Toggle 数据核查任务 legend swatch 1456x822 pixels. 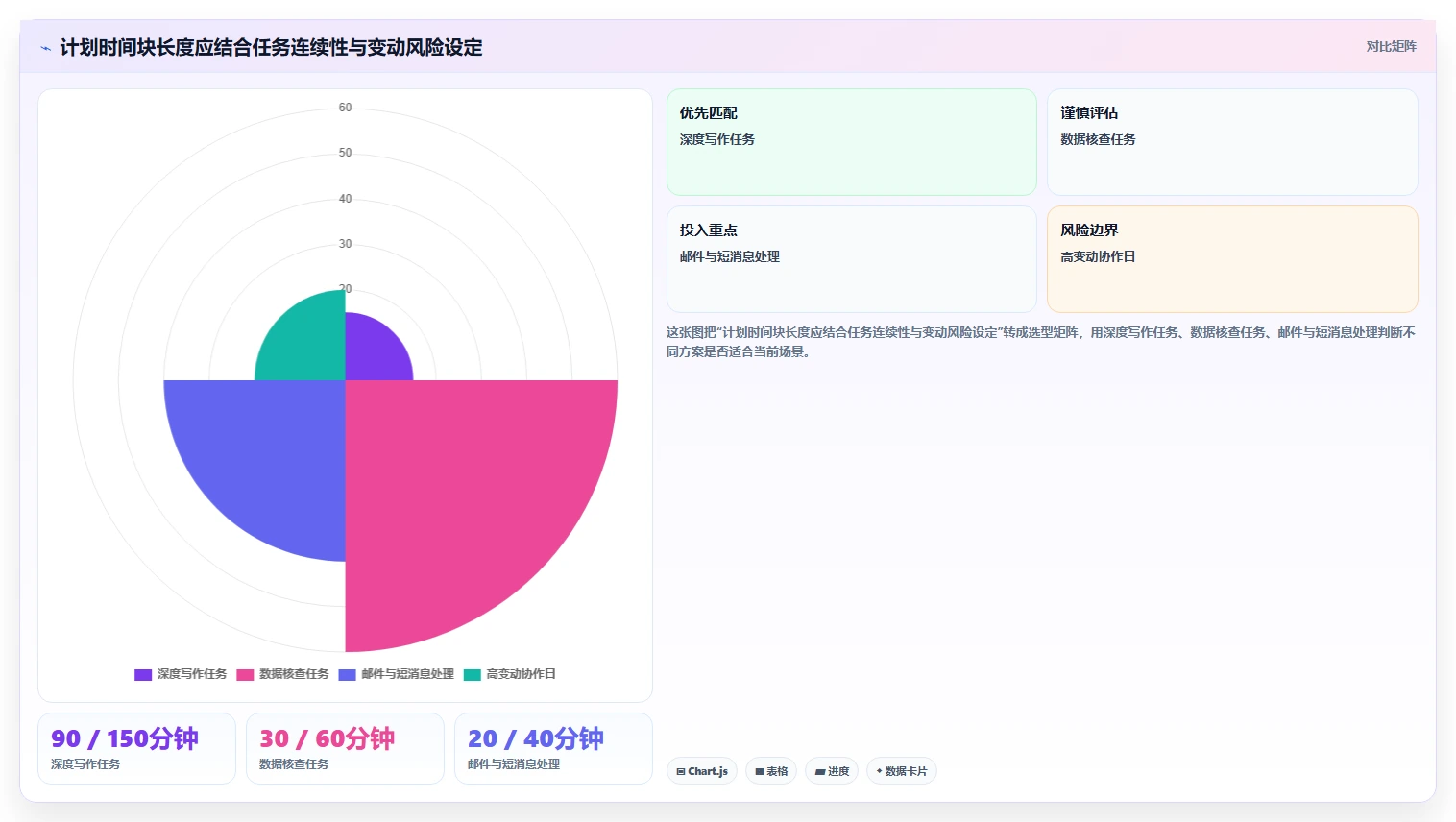click(245, 674)
